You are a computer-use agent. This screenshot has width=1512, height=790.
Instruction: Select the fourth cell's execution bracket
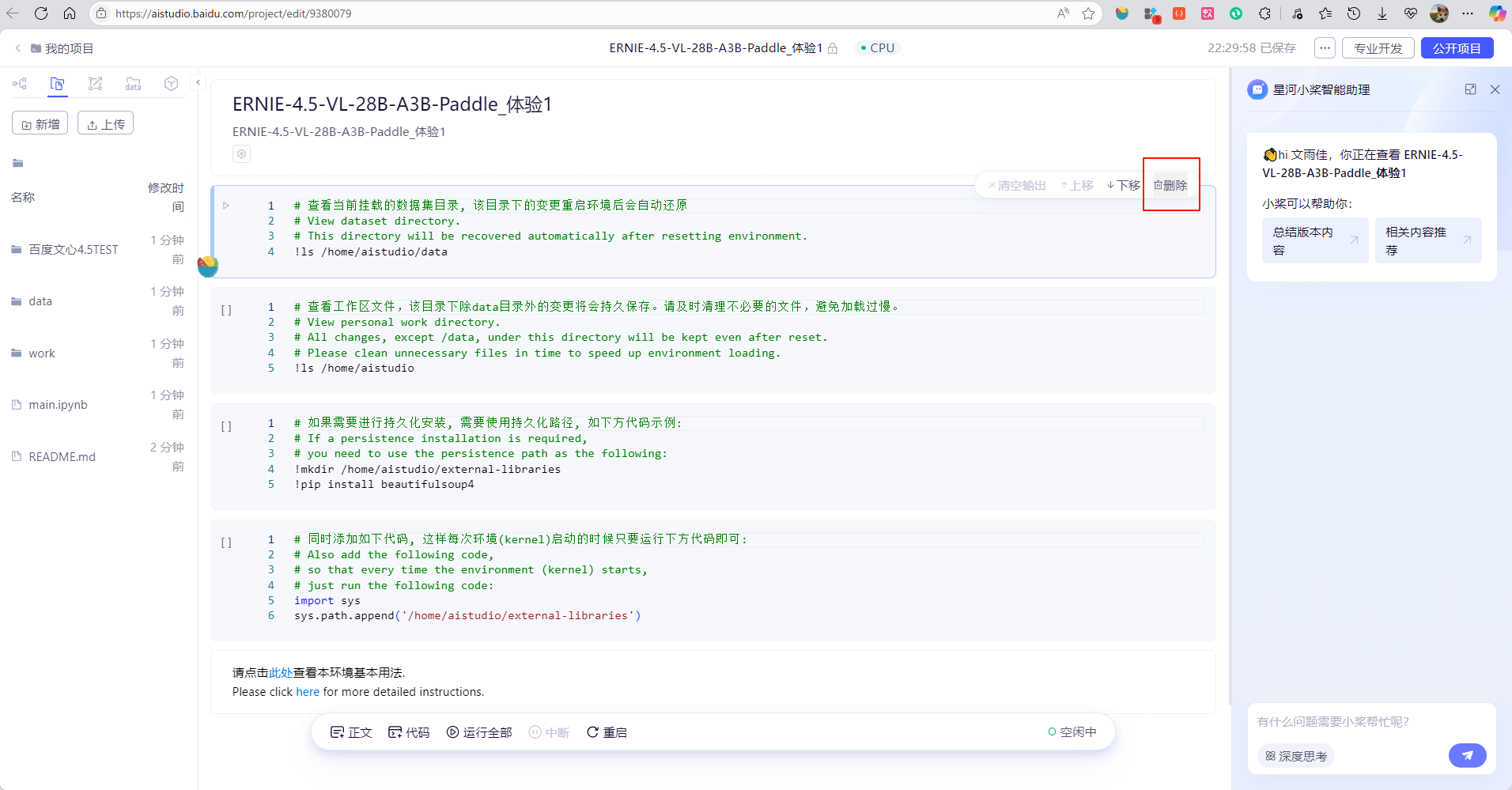226,542
